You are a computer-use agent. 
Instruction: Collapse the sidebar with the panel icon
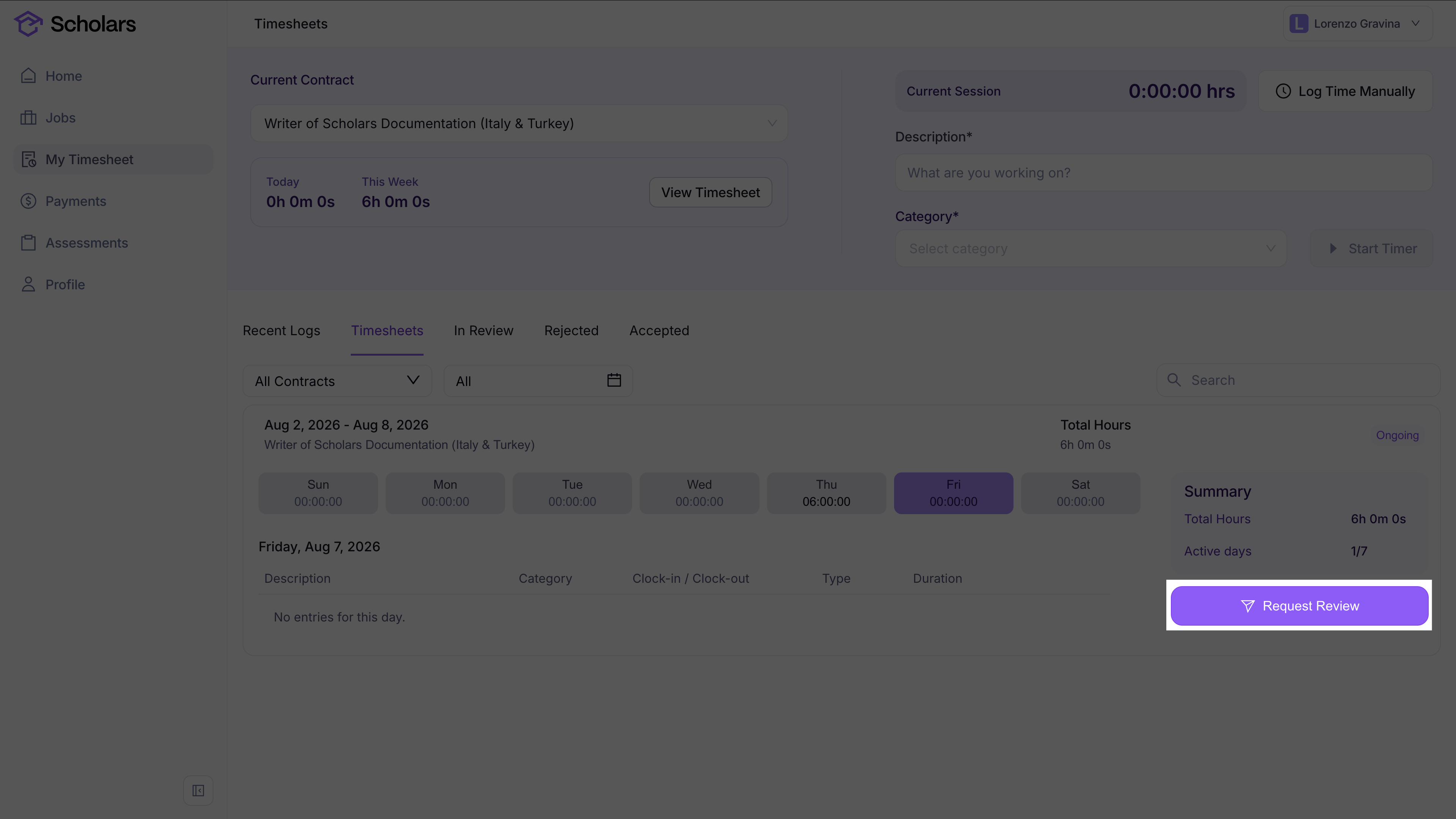click(198, 790)
